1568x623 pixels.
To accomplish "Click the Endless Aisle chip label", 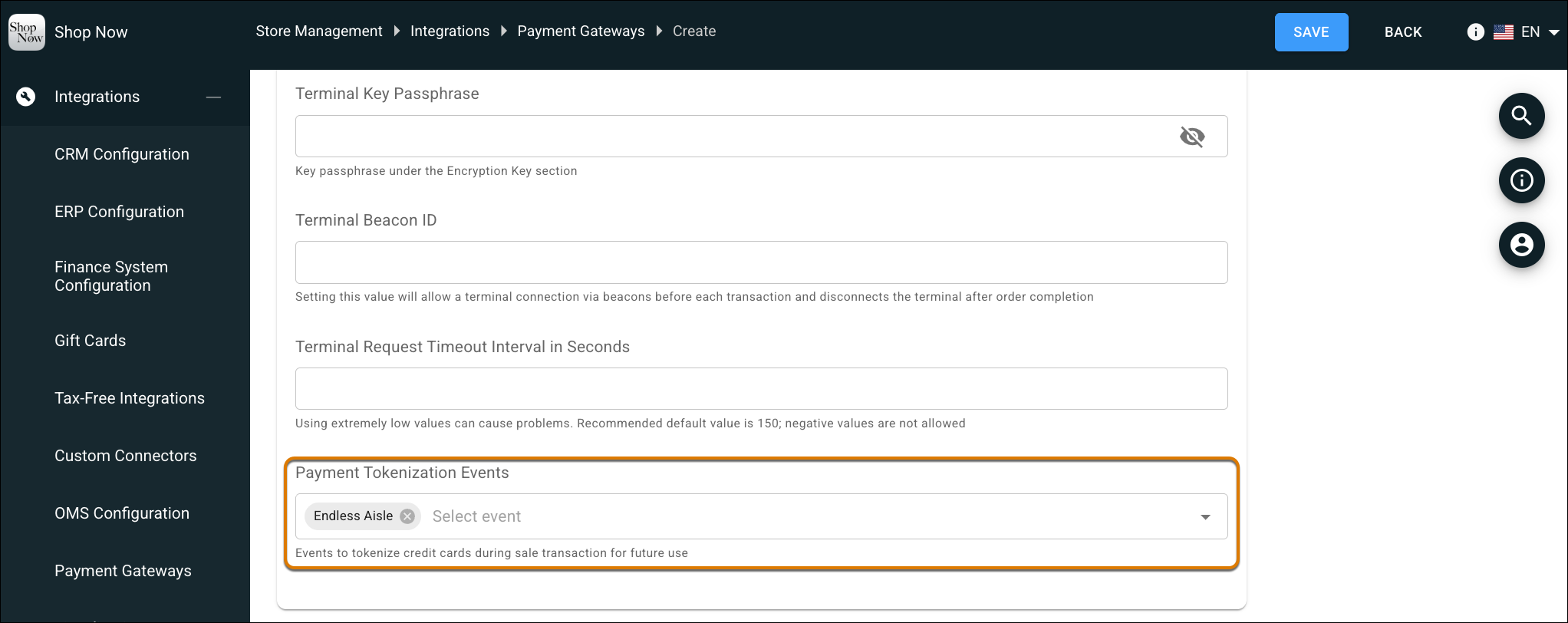I will 353,516.
